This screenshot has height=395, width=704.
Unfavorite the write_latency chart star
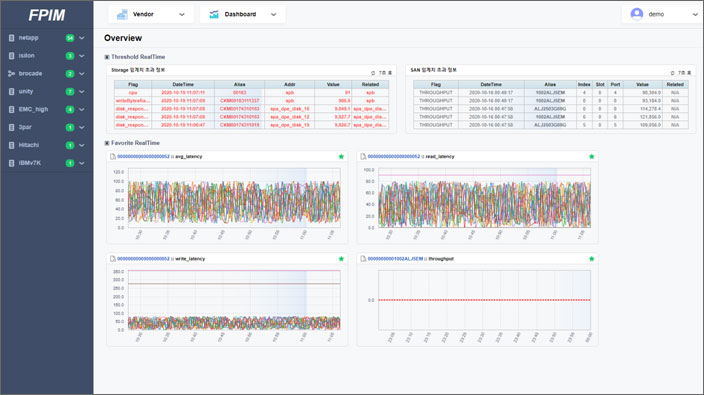tap(341, 259)
